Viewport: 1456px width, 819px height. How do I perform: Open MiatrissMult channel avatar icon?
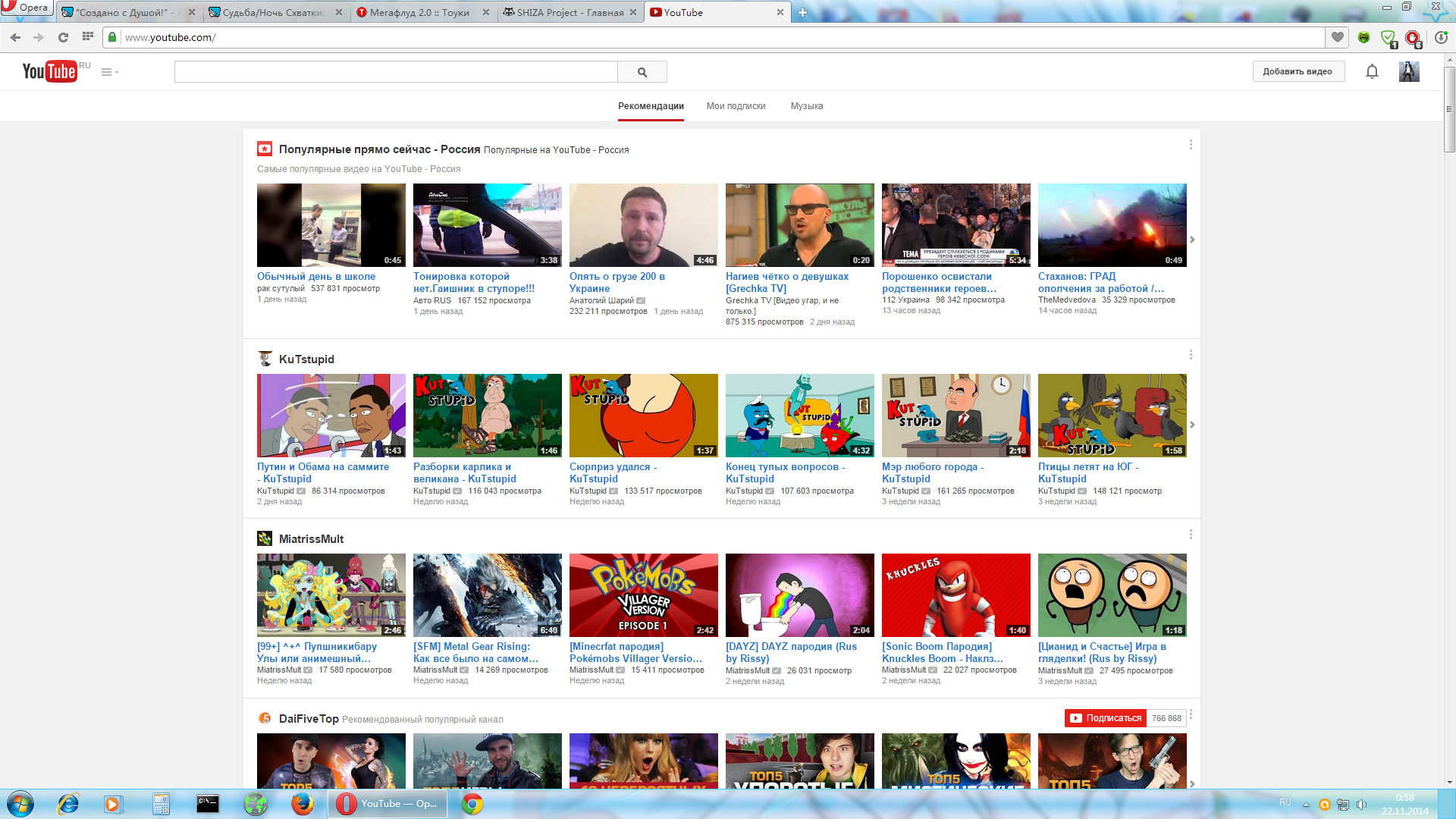tap(265, 538)
